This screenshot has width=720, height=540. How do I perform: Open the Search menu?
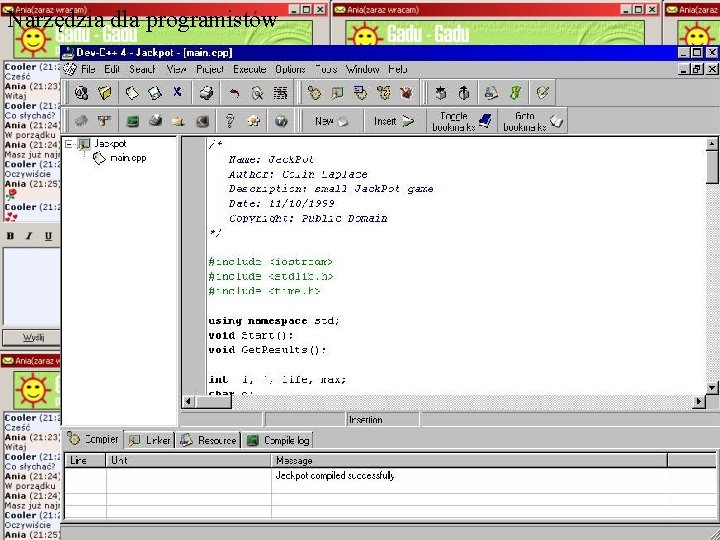(x=142, y=69)
